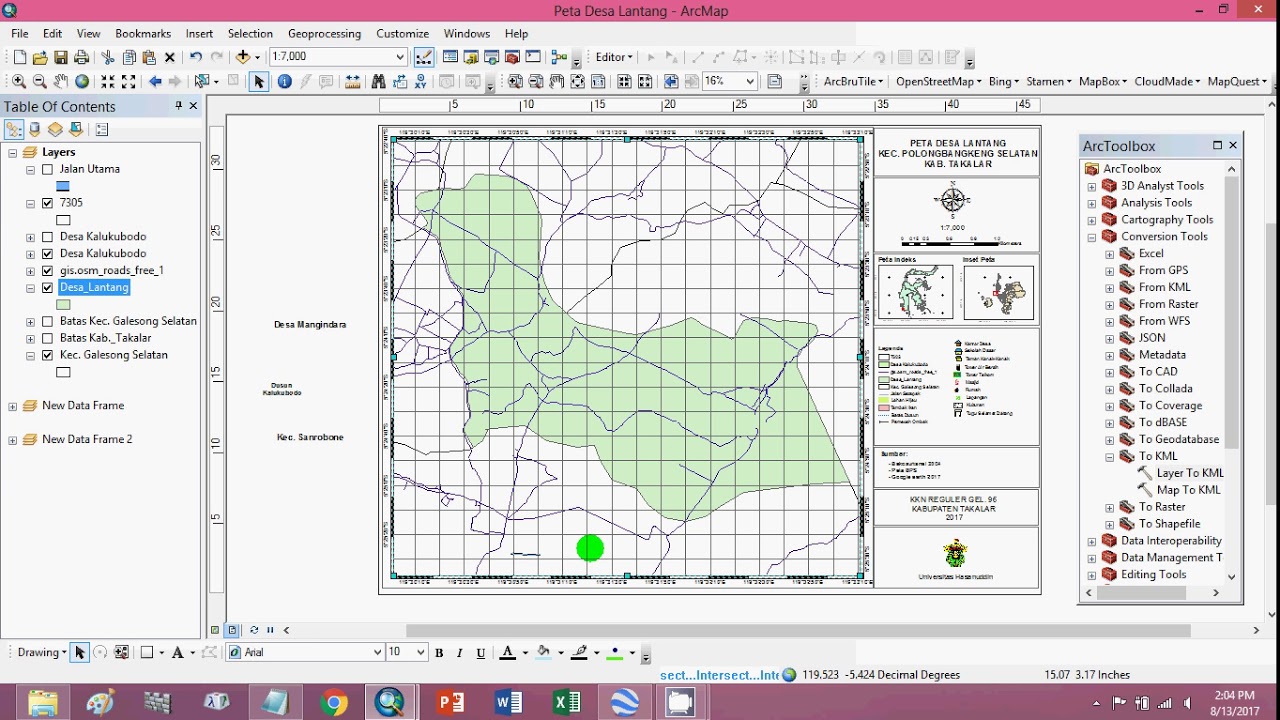The height and width of the screenshot is (720, 1280).
Task: Open the Geoprocessing menu
Action: coord(325,33)
